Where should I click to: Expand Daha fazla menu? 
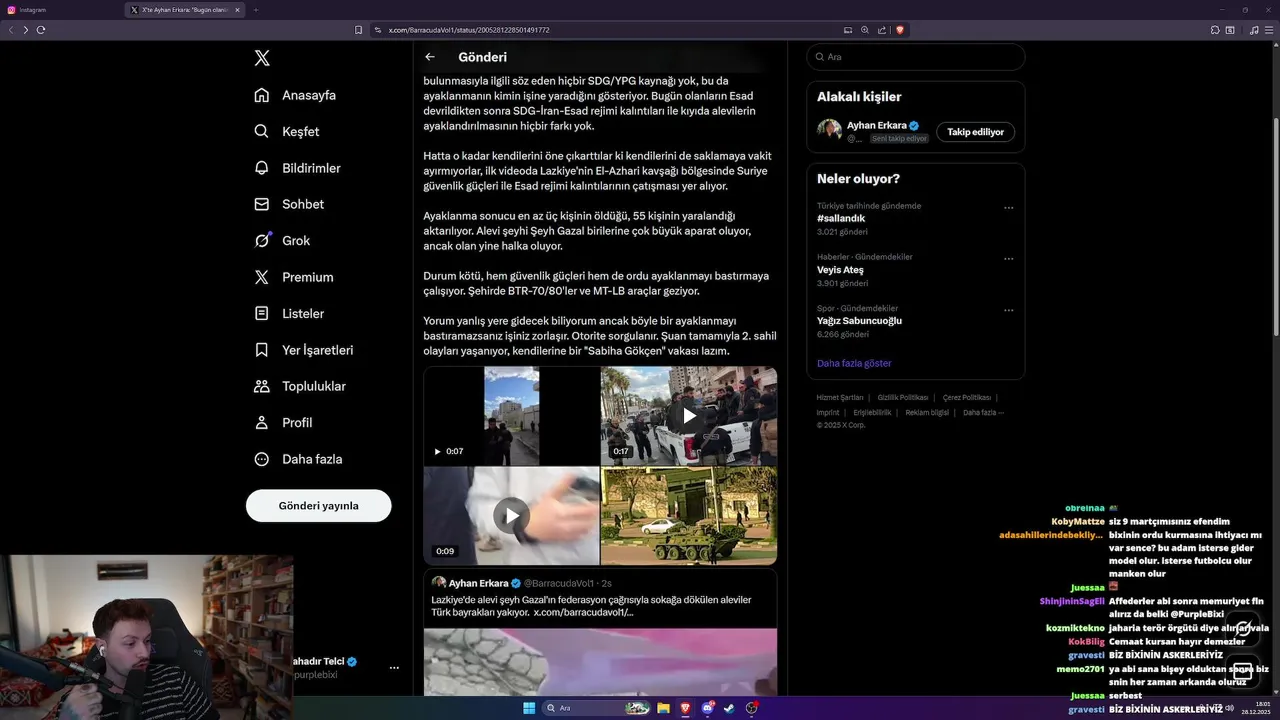(299, 459)
